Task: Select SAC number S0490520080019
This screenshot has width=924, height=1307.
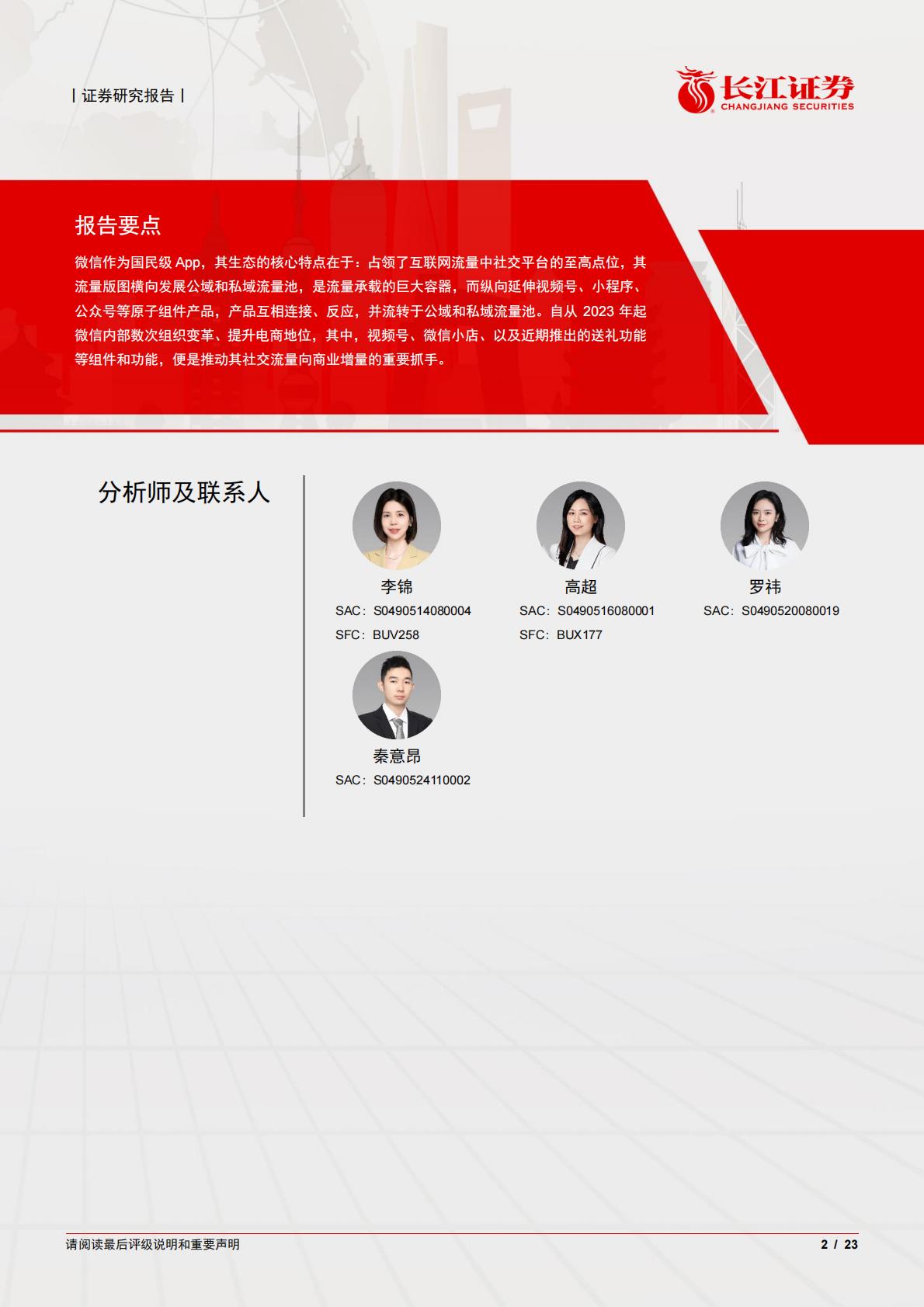Action: coord(790,611)
